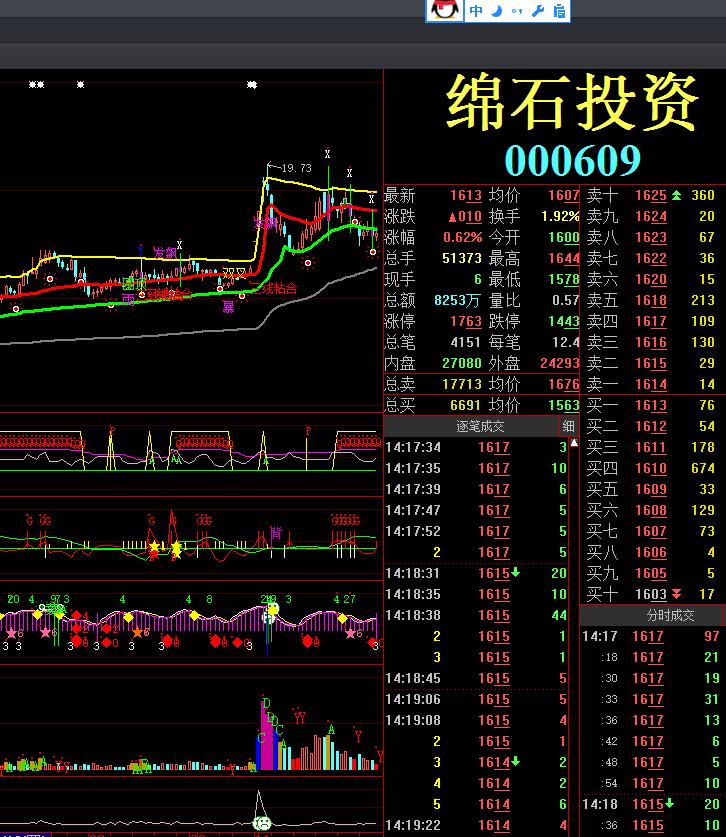
Task: Click the 涨跌 value 010
Action: pyautogui.click(x=465, y=217)
